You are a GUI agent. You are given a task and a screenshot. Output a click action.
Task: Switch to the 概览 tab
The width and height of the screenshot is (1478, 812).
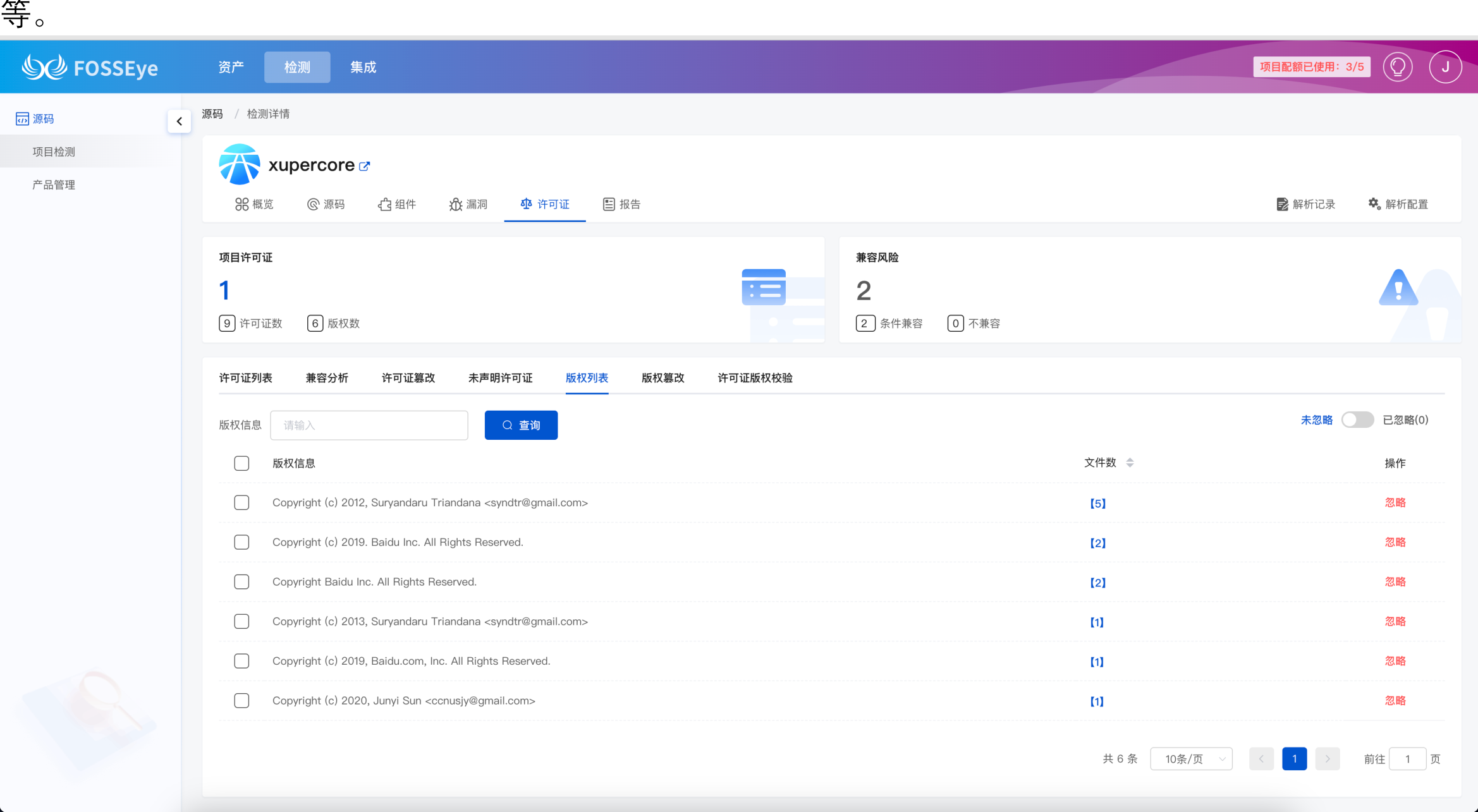coord(254,204)
